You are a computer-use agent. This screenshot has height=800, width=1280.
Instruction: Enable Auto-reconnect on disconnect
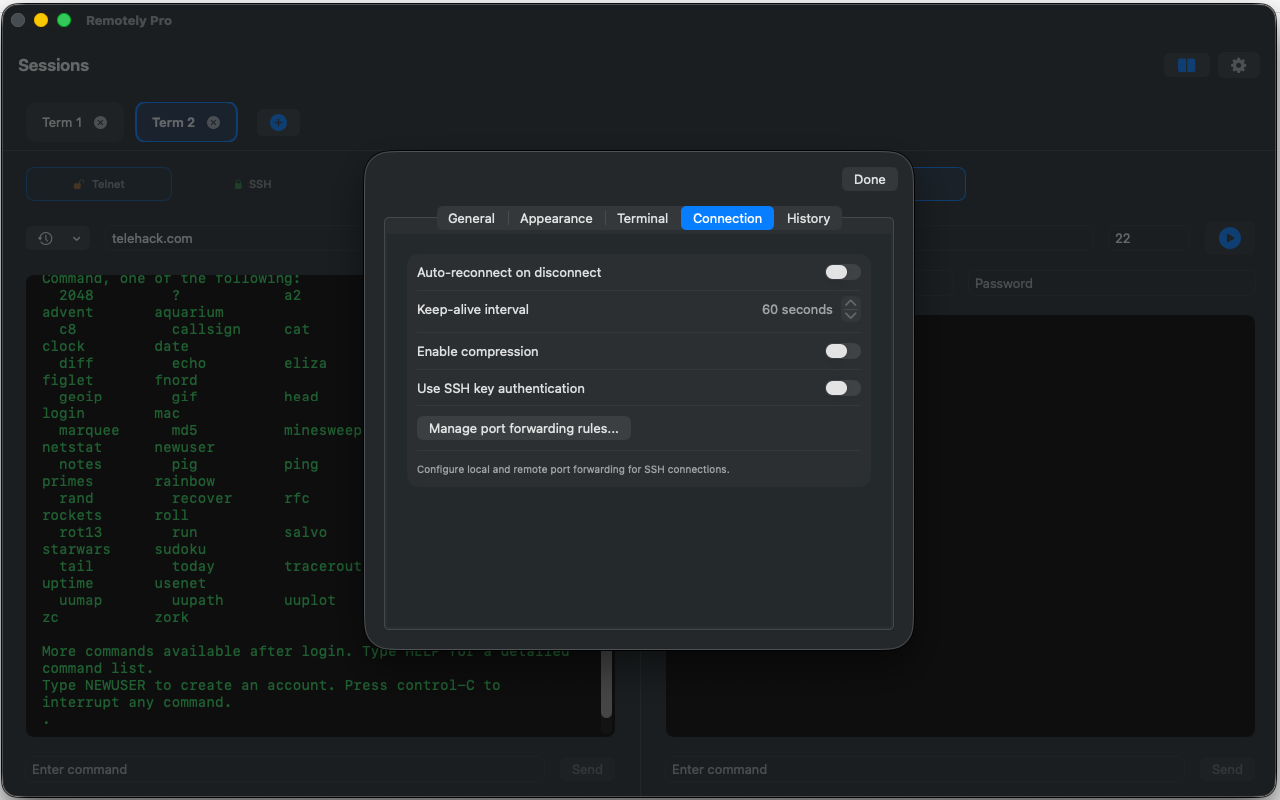(842, 272)
